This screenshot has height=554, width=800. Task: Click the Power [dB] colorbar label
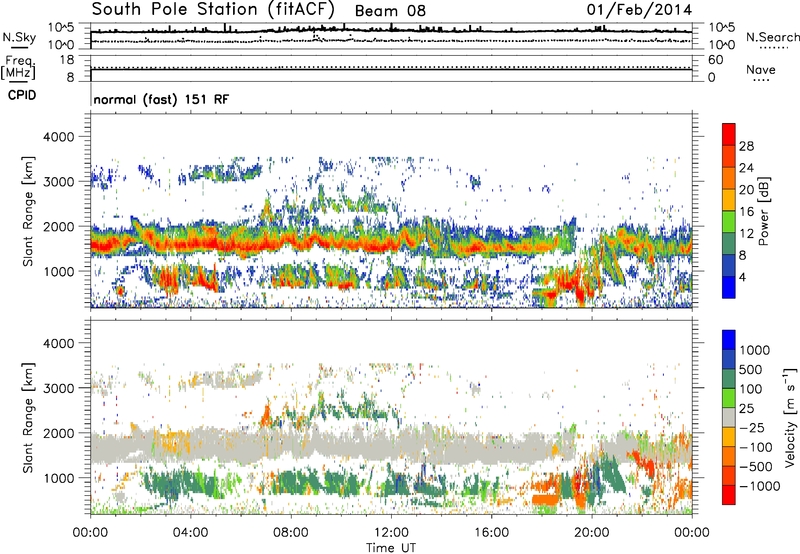pos(764,211)
